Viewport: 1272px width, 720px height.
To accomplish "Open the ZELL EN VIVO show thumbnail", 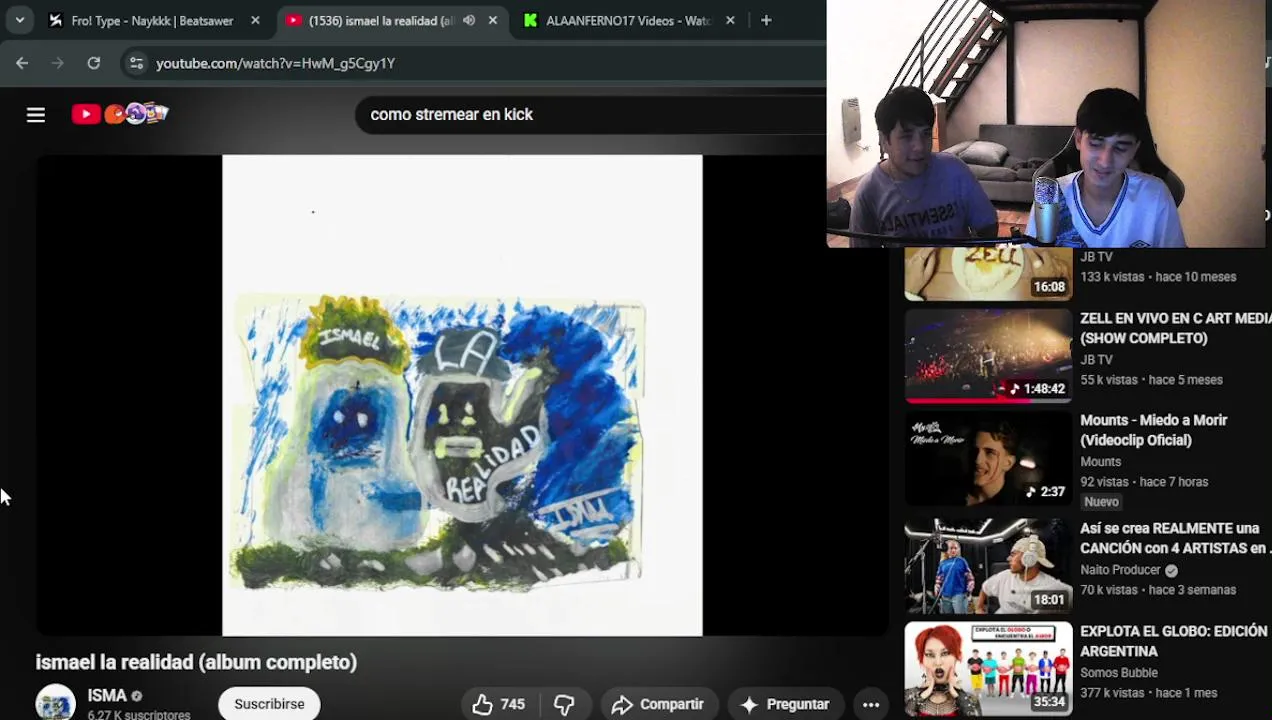I will coord(988,355).
